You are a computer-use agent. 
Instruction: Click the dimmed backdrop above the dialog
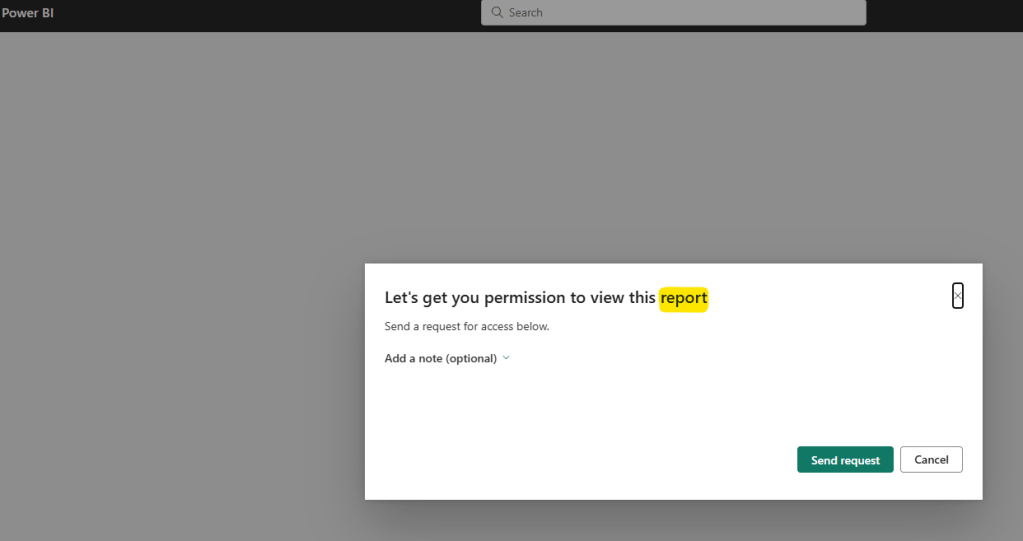(670, 150)
